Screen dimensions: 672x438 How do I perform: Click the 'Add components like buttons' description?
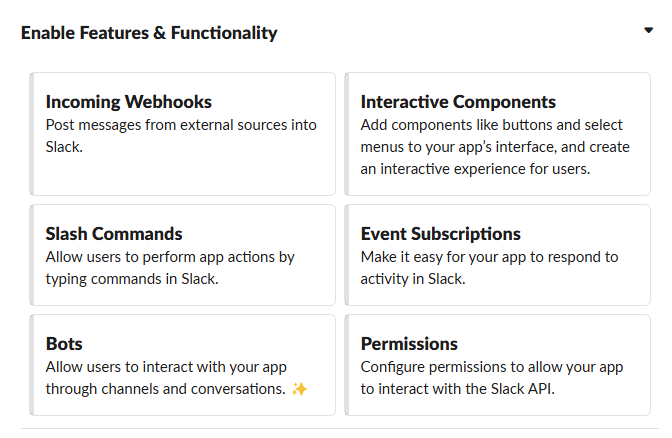click(x=495, y=147)
